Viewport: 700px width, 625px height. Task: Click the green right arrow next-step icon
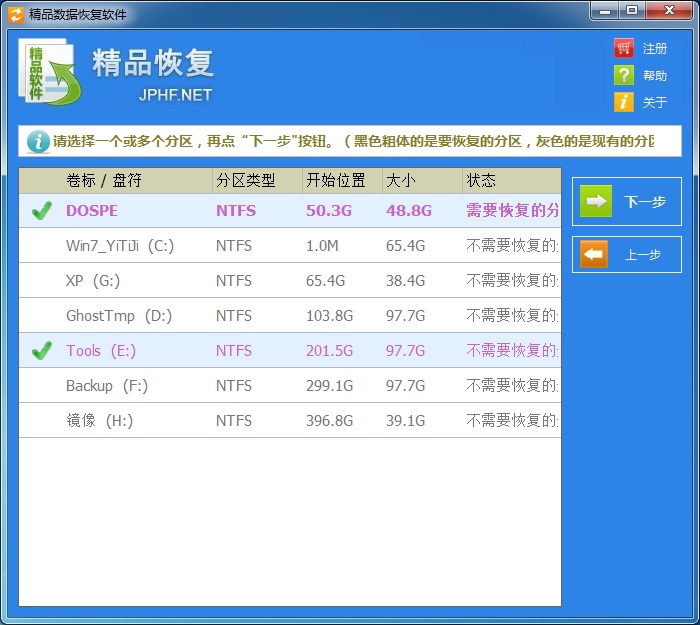click(596, 201)
